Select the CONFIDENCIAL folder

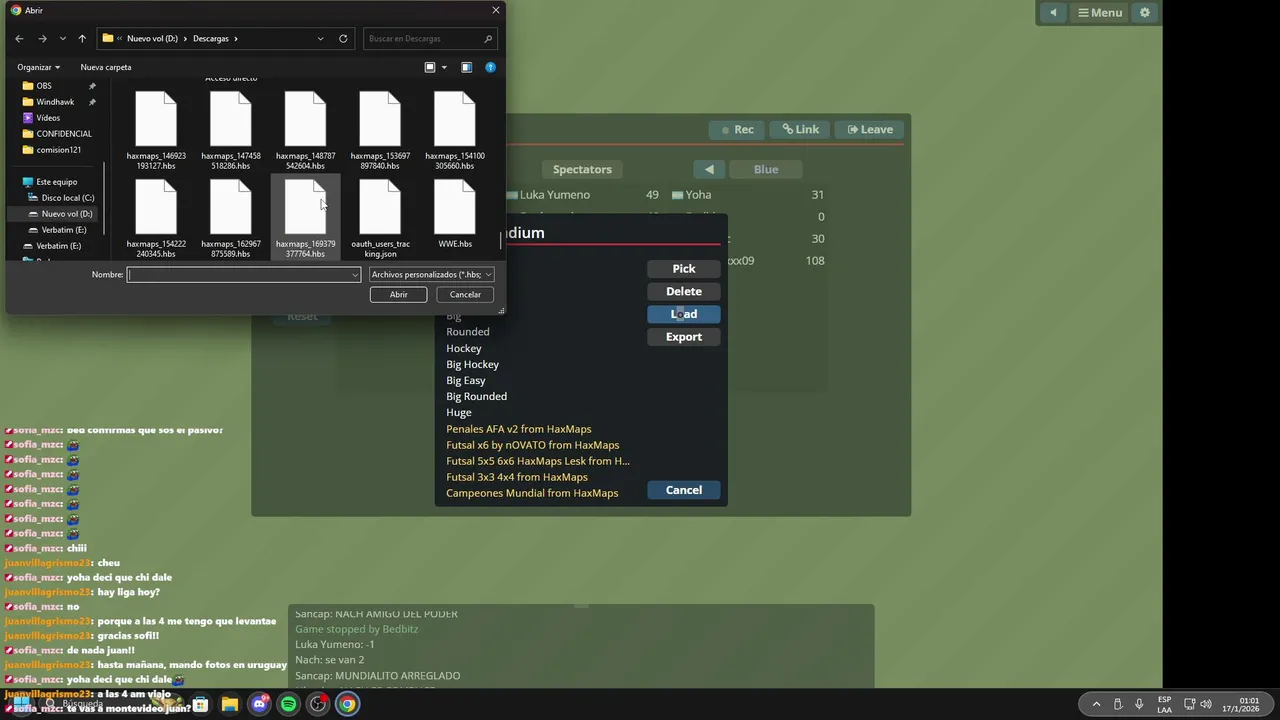(x=64, y=134)
